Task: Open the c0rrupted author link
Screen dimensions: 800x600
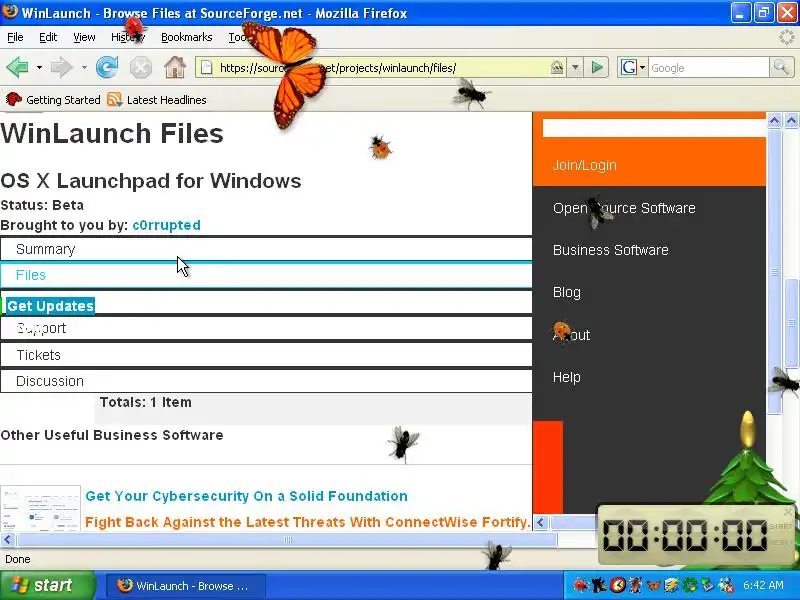Action: [166, 225]
